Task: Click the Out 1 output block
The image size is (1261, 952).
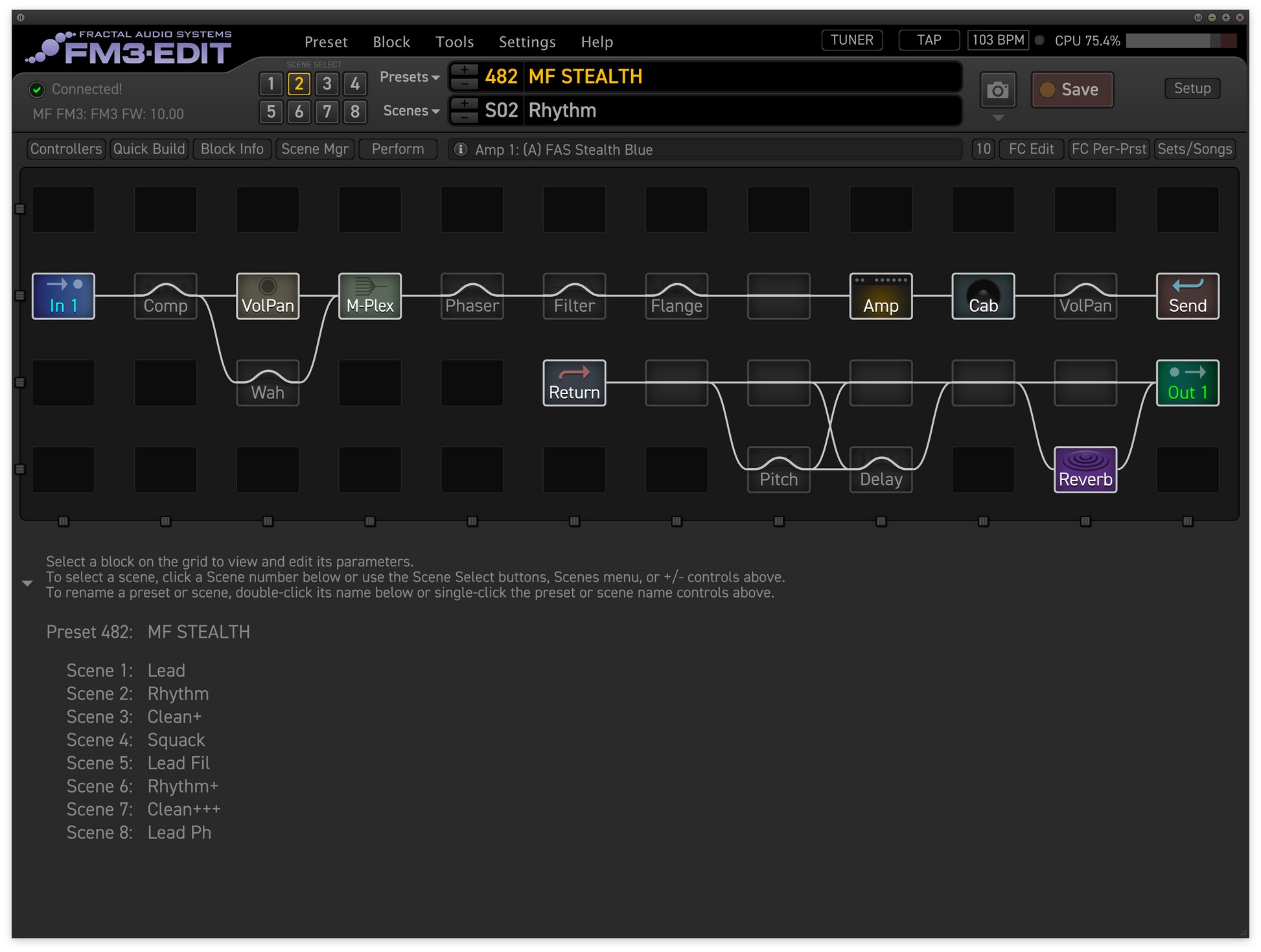Action: pos(1187,383)
